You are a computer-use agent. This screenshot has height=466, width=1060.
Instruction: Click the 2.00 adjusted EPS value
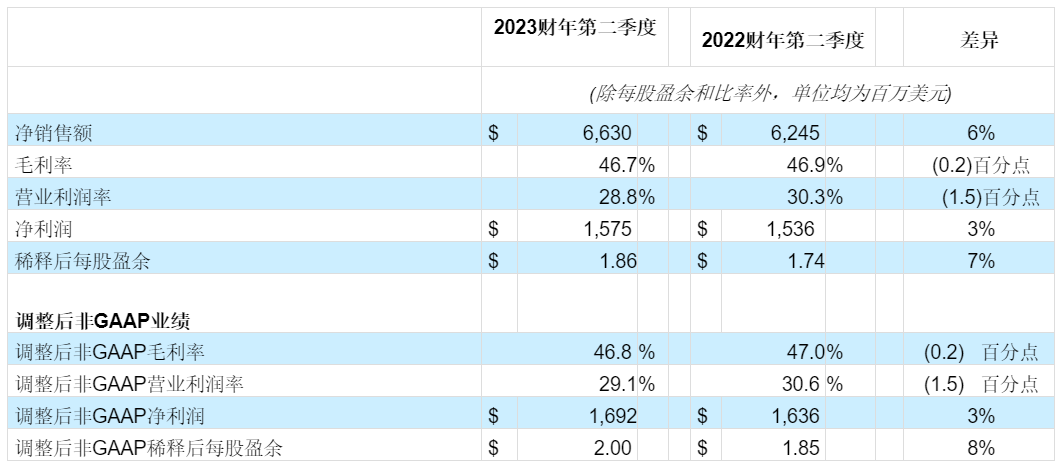(x=612, y=447)
